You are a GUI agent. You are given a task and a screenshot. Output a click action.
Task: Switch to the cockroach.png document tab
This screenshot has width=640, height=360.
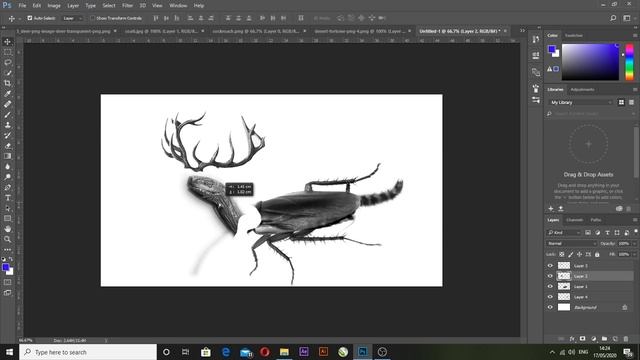click(256, 31)
